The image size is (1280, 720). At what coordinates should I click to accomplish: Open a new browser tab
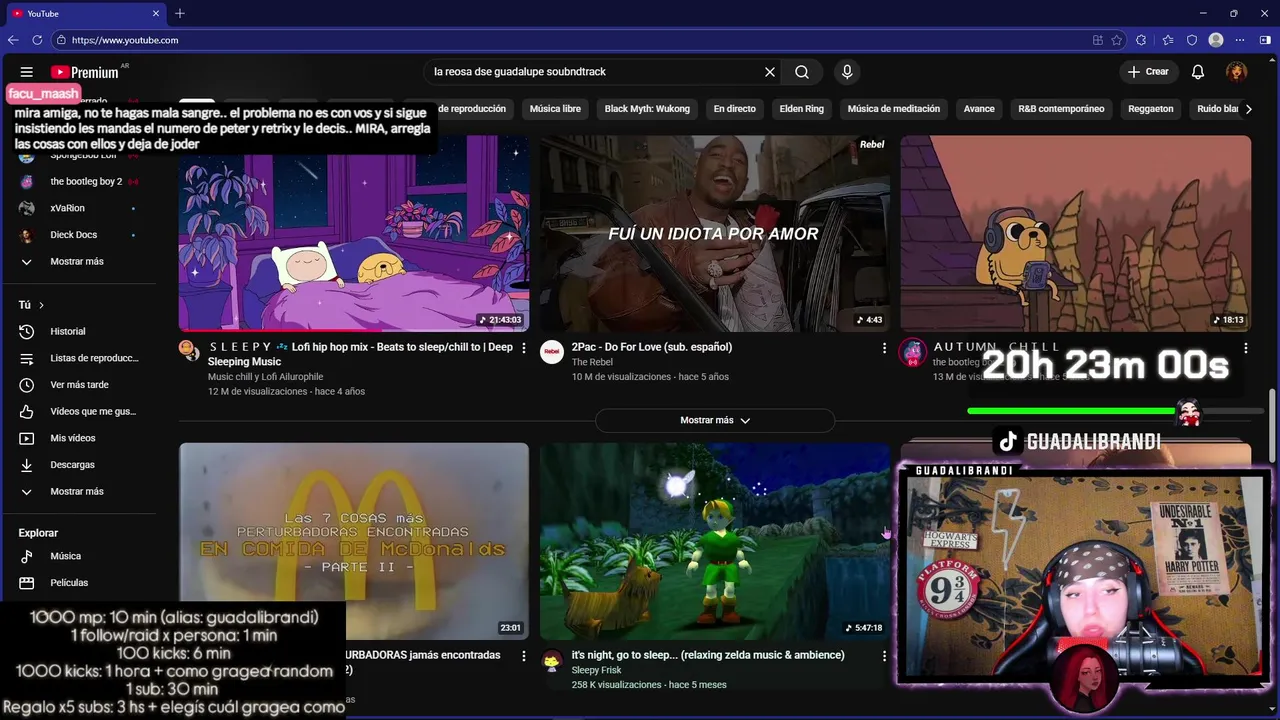click(x=180, y=13)
